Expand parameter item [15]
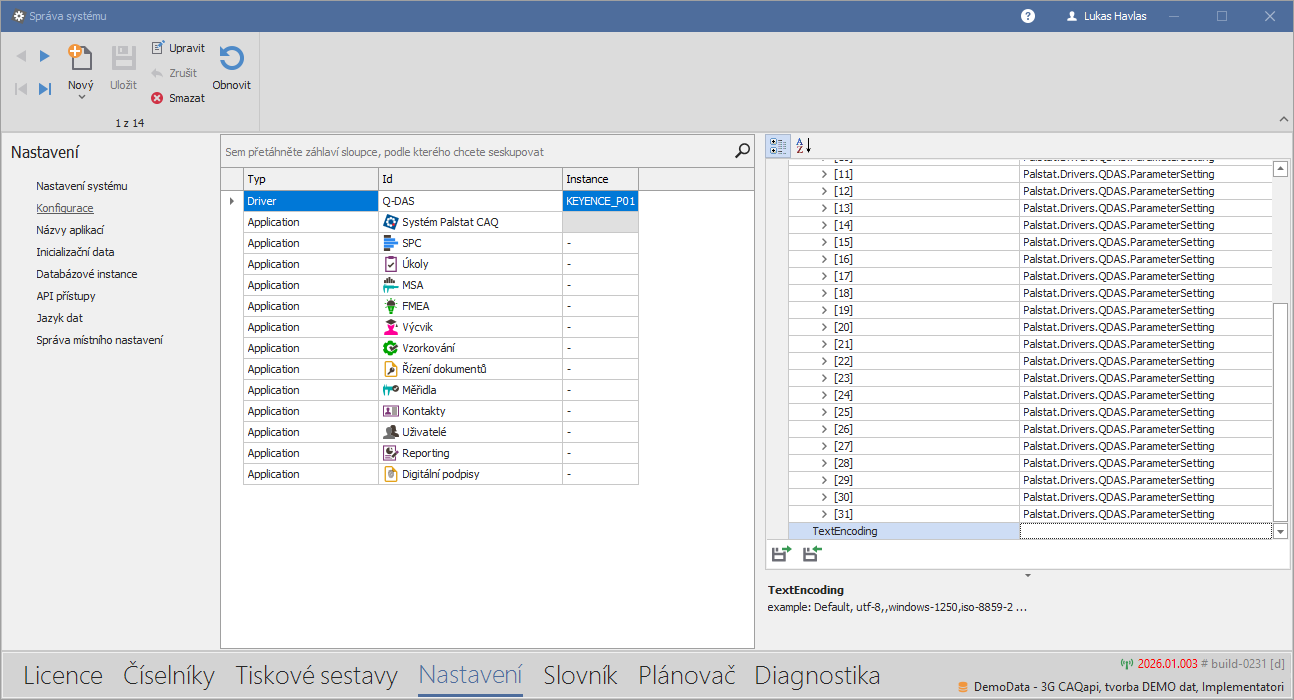The width and height of the screenshot is (1294, 700). point(824,242)
